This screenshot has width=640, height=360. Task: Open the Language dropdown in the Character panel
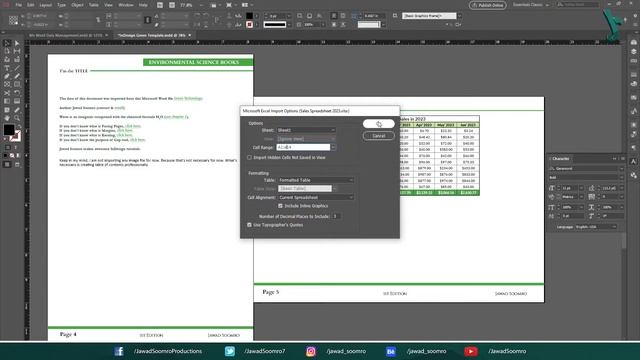point(596,227)
